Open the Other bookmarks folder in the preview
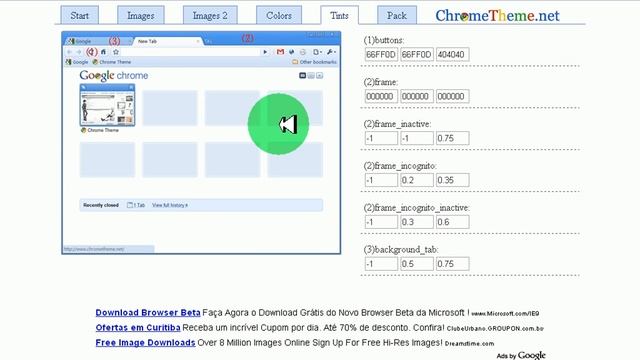Screen dimensions: 640x360 pos(314,62)
